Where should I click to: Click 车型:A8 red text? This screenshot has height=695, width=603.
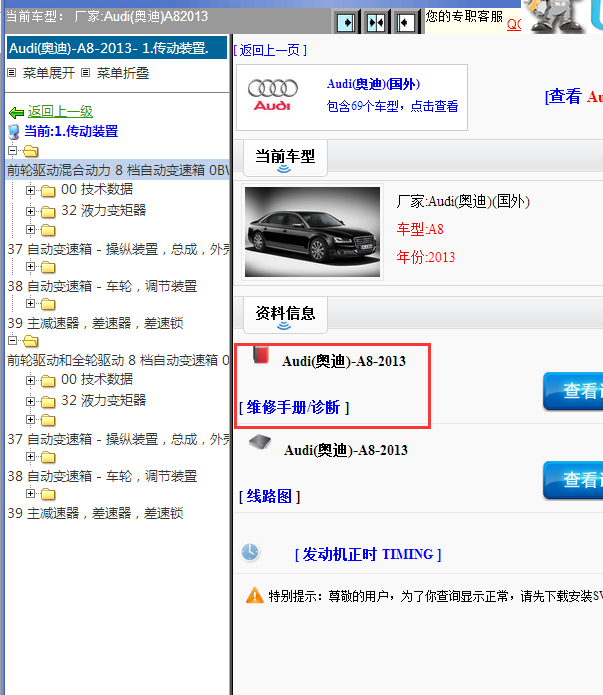point(420,229)
